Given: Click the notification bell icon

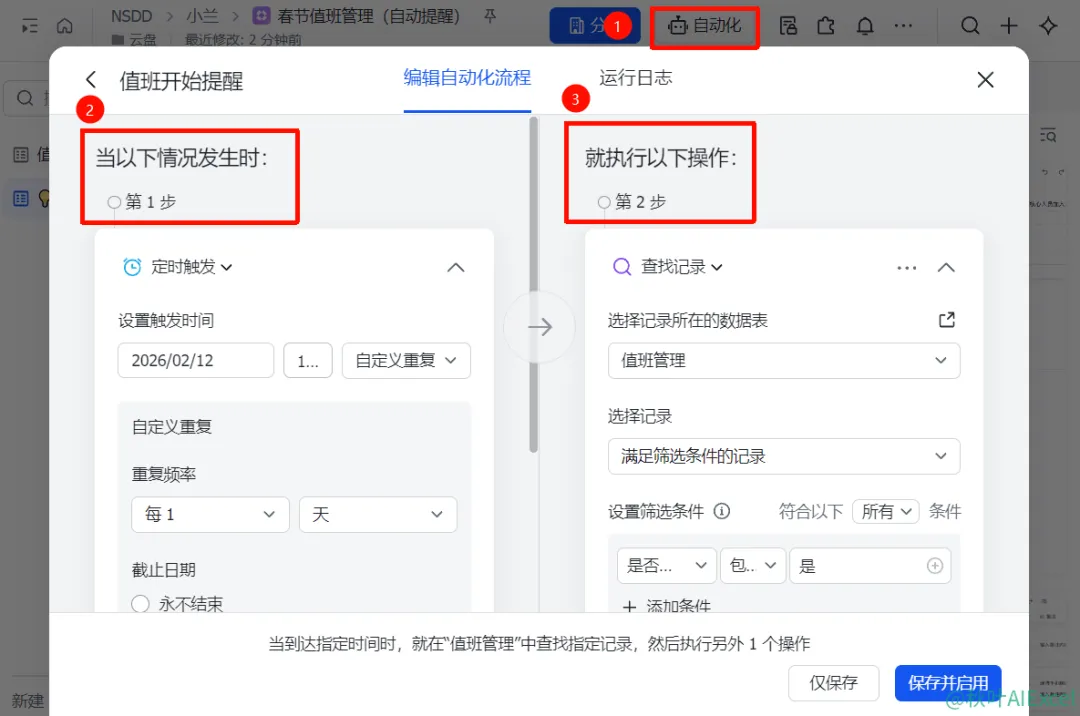Looking at the screenshot, I should [864, 26].
